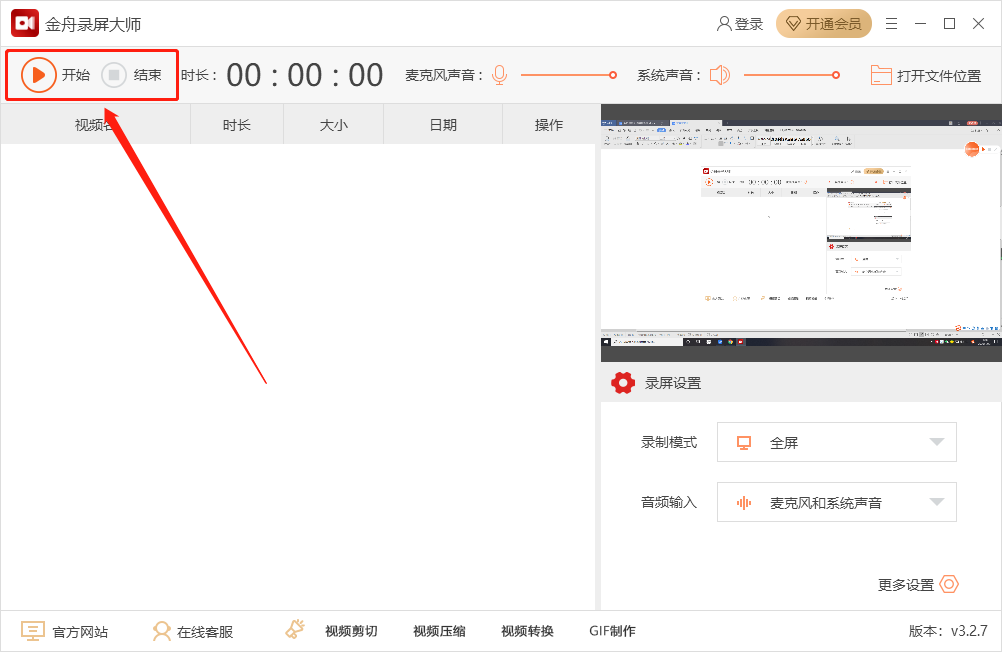Mute system sound via the speaker icon
This screenshot has width=1002, height=652.
click(720, 75)
